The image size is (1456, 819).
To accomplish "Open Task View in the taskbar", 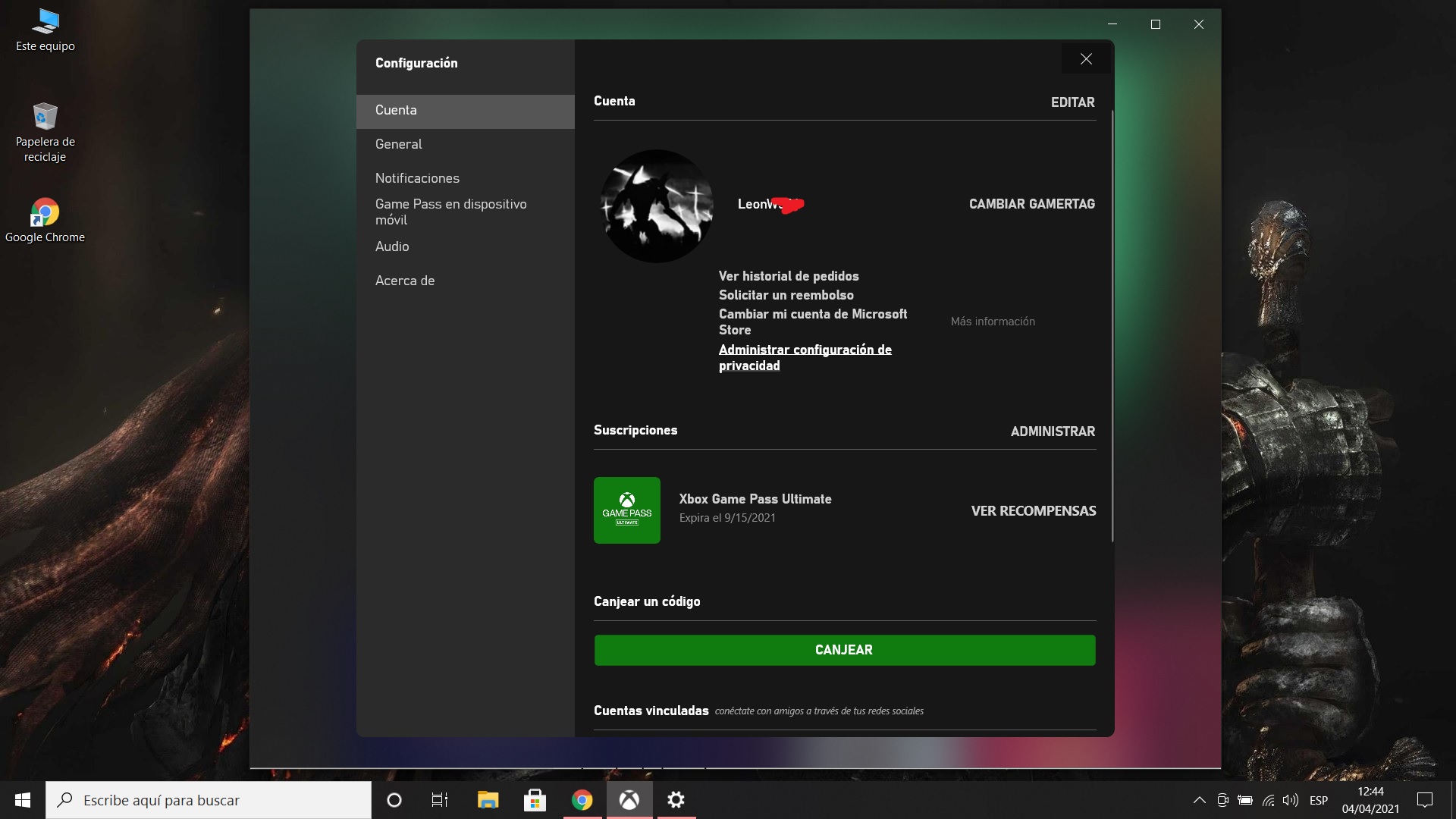I will click(x=440, y=800).
